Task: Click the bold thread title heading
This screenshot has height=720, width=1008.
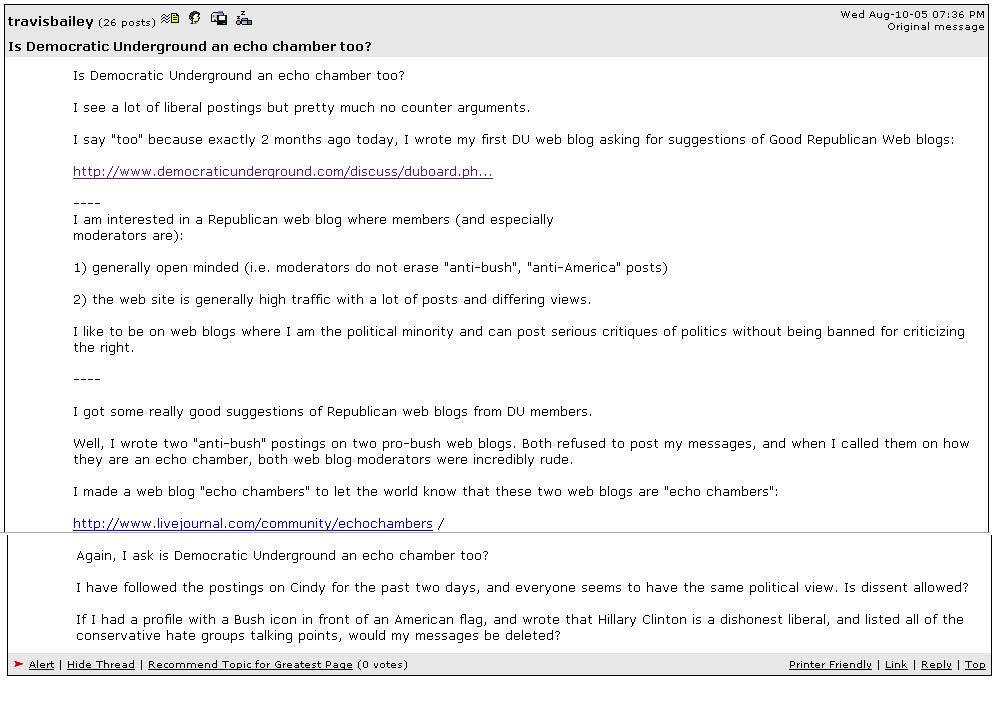Action: (190, 46)
